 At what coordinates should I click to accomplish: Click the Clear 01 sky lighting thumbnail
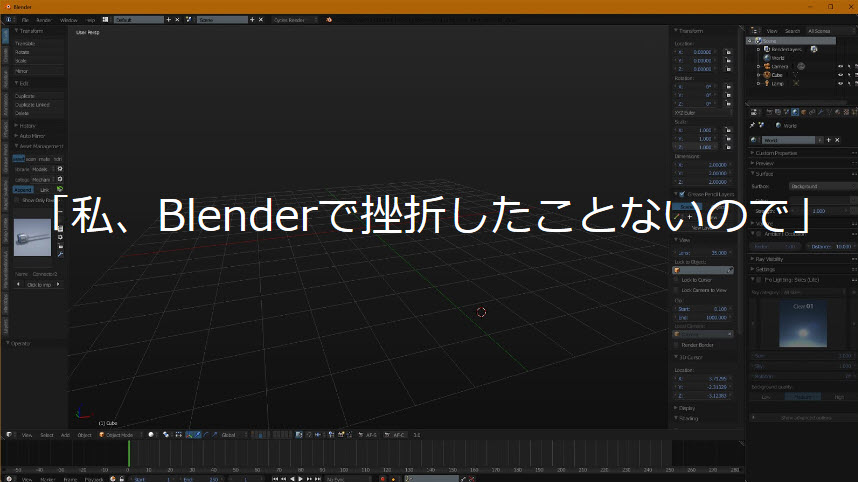tap(803, 323)
